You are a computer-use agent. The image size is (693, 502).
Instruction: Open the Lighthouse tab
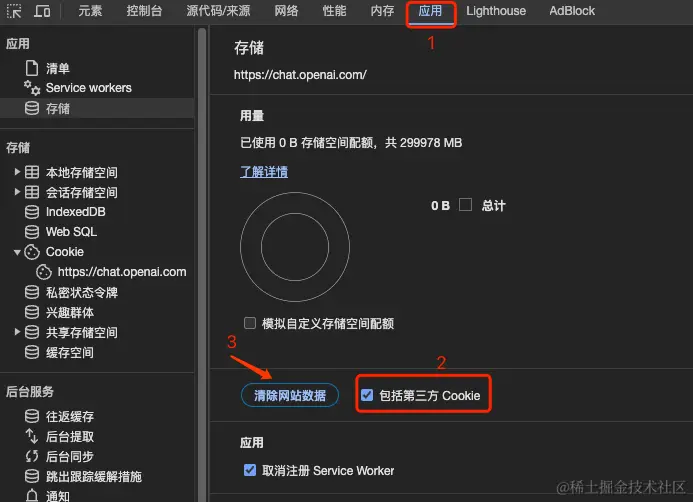tap(496, 11)
